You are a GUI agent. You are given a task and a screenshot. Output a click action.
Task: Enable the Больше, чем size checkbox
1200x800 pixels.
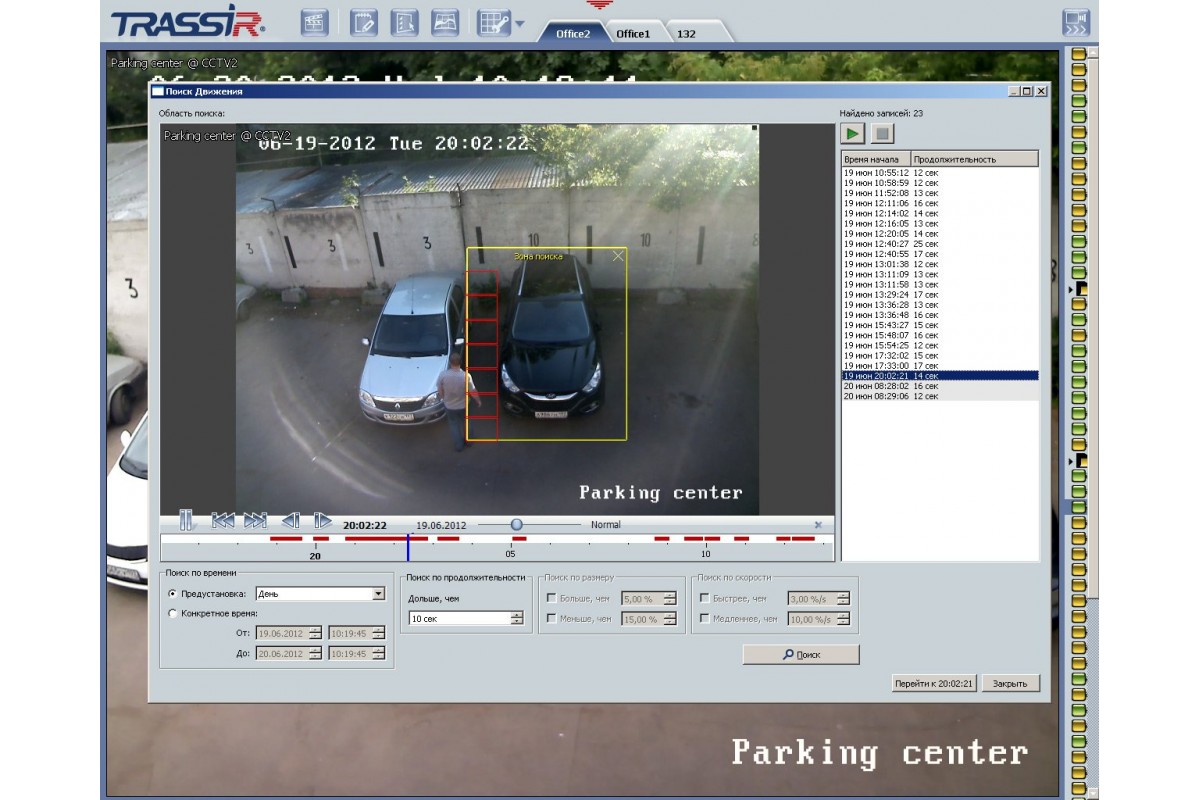[551, 599]
